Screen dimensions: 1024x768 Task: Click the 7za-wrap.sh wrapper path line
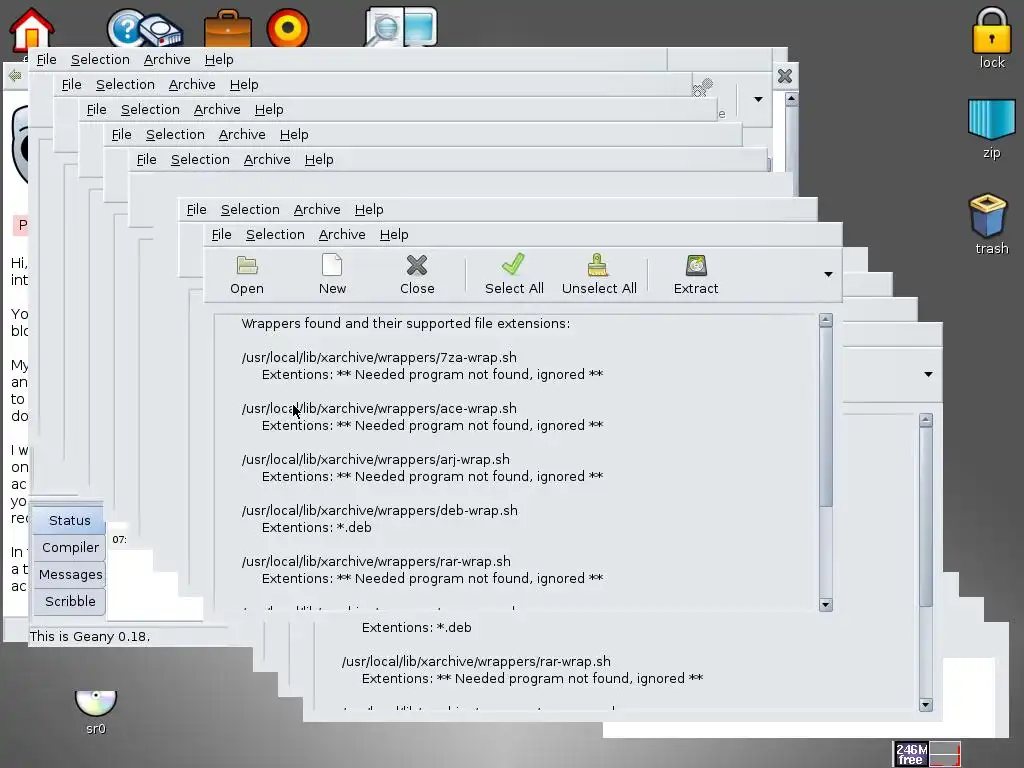pos(379,357)
